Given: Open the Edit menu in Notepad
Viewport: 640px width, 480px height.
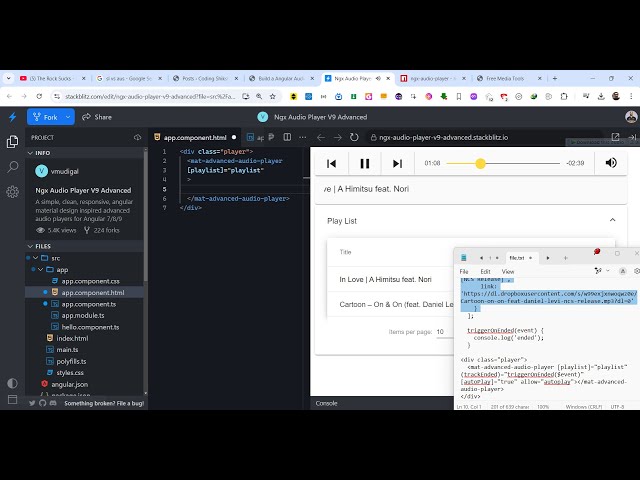Looking at the screenshot, I should tap(485, 271).
